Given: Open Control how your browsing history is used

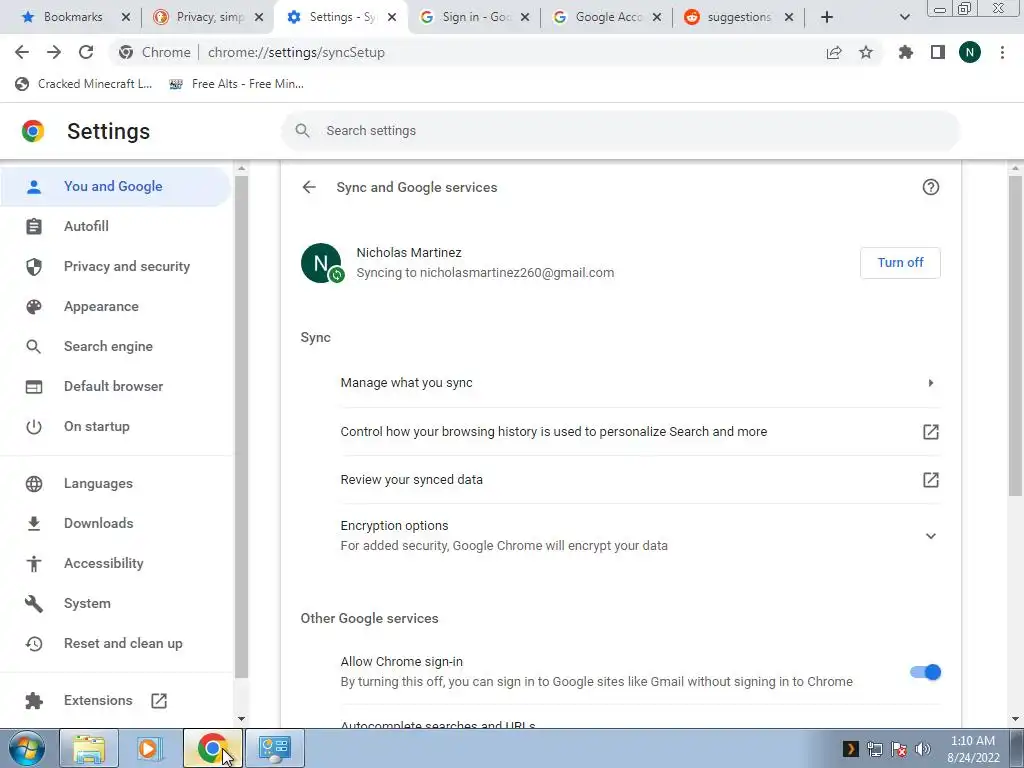Looking at the screenshot, I should click(x=640, y=432).
